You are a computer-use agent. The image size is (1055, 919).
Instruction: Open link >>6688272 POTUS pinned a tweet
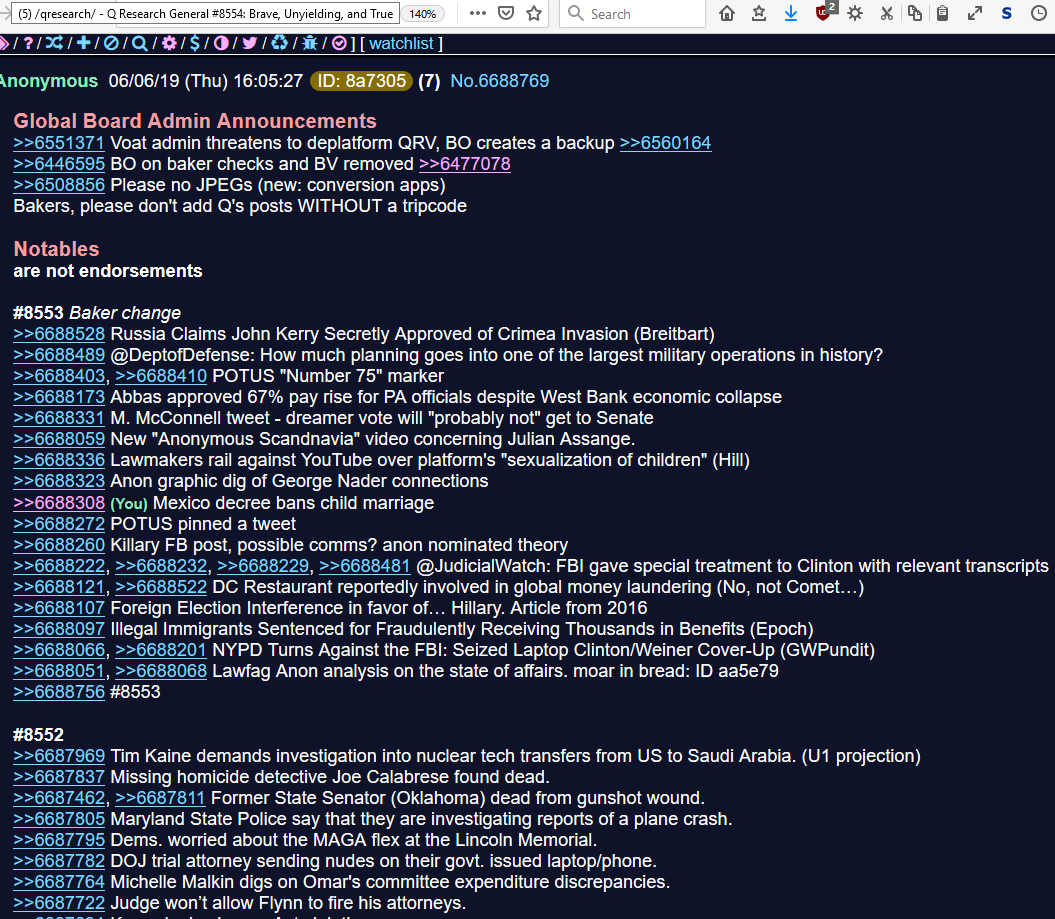pyautogui.click(x=59, y=524)
